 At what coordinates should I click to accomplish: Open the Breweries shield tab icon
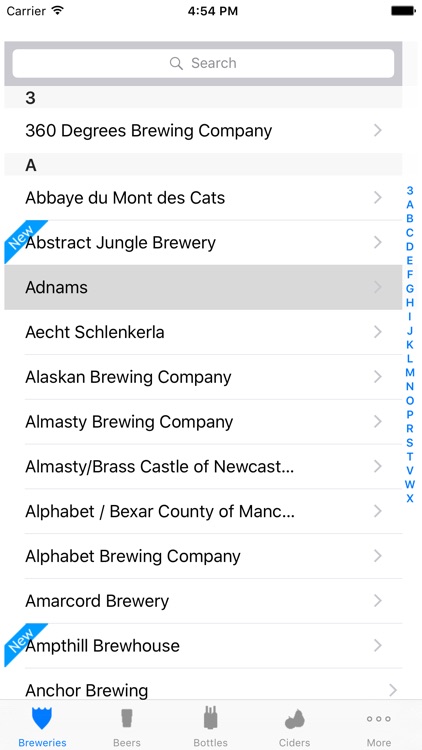[x=42, y=718]
